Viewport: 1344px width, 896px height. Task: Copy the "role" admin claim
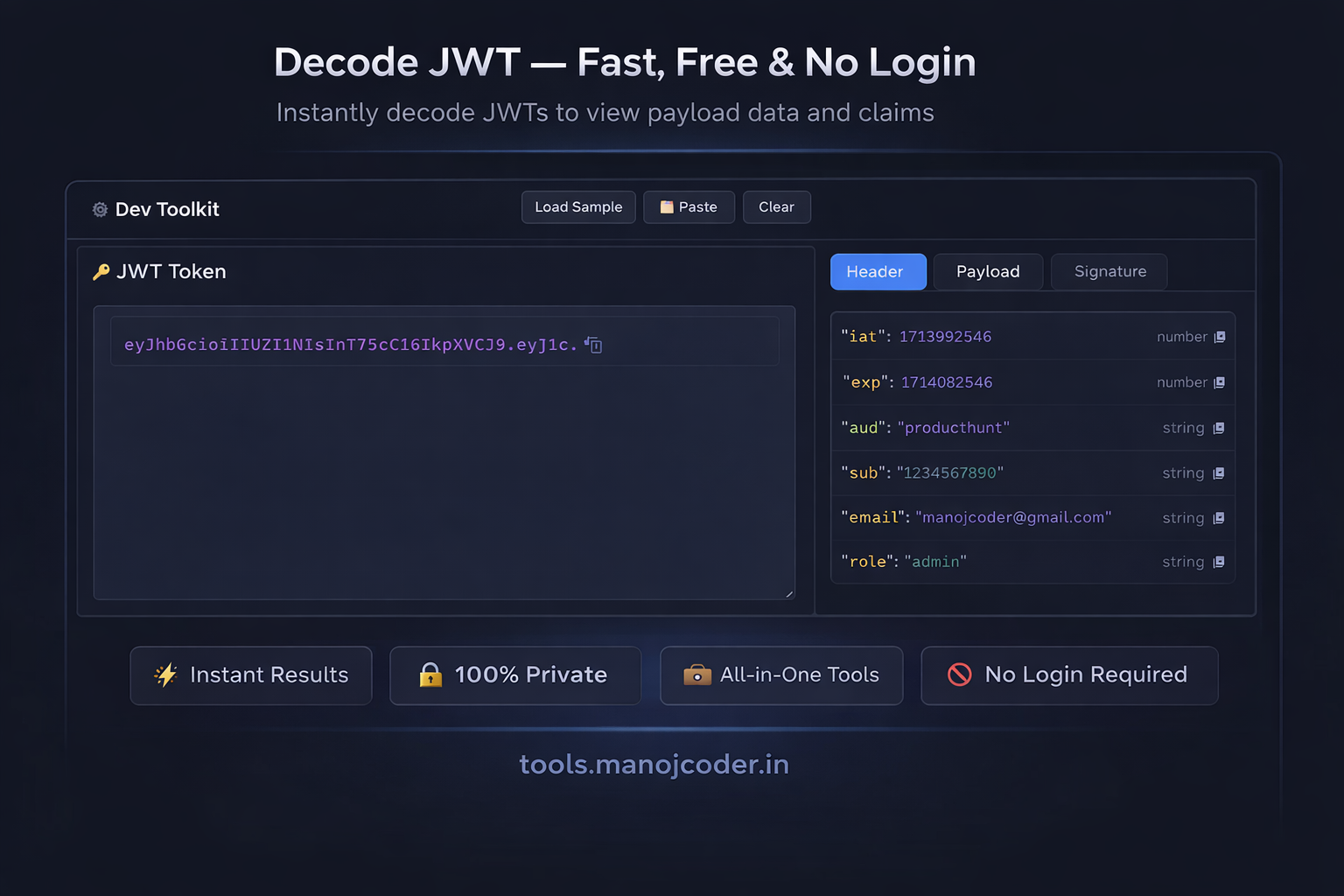(1219, 562)
